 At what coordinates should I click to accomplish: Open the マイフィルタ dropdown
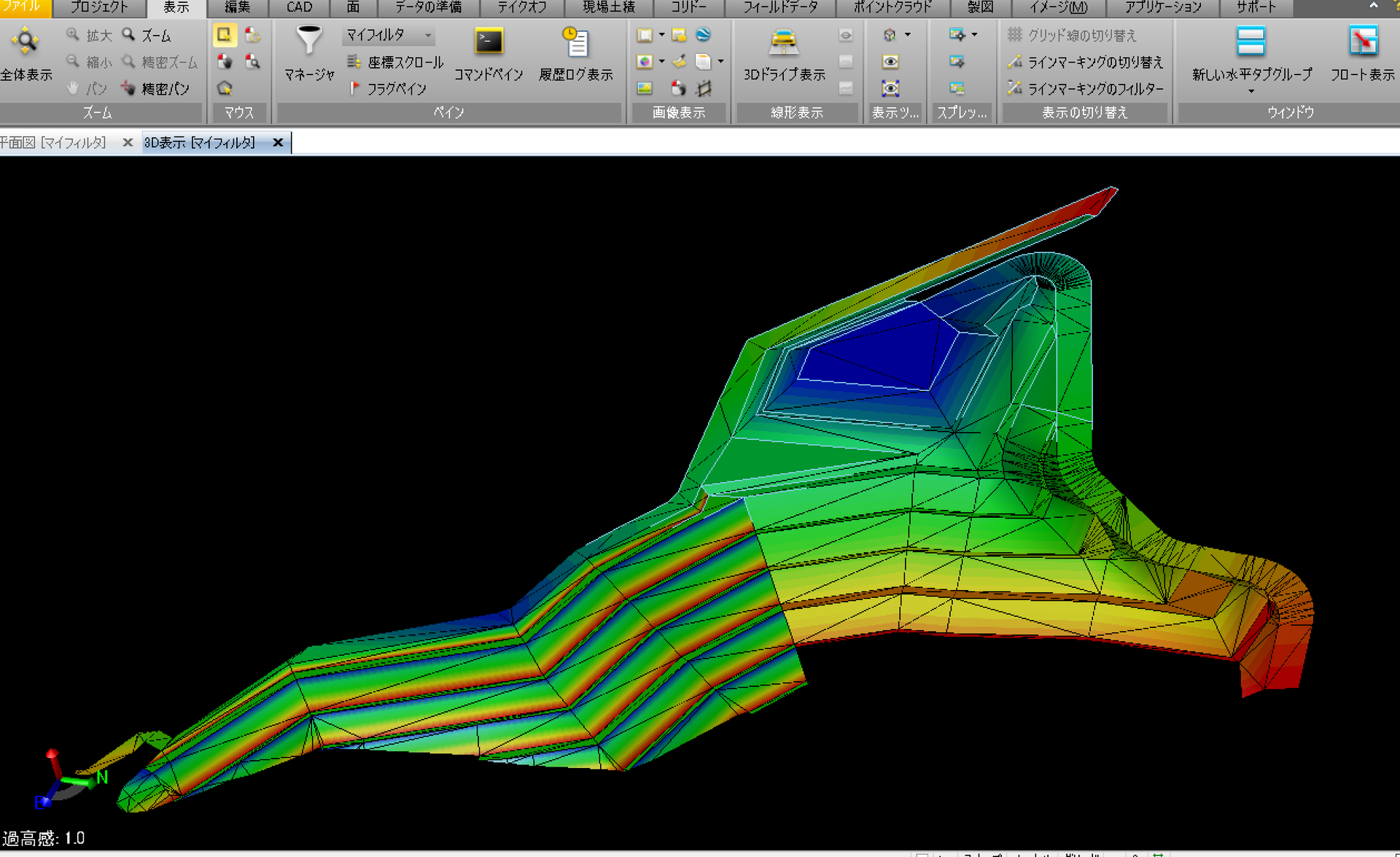[x=389, y=35]
